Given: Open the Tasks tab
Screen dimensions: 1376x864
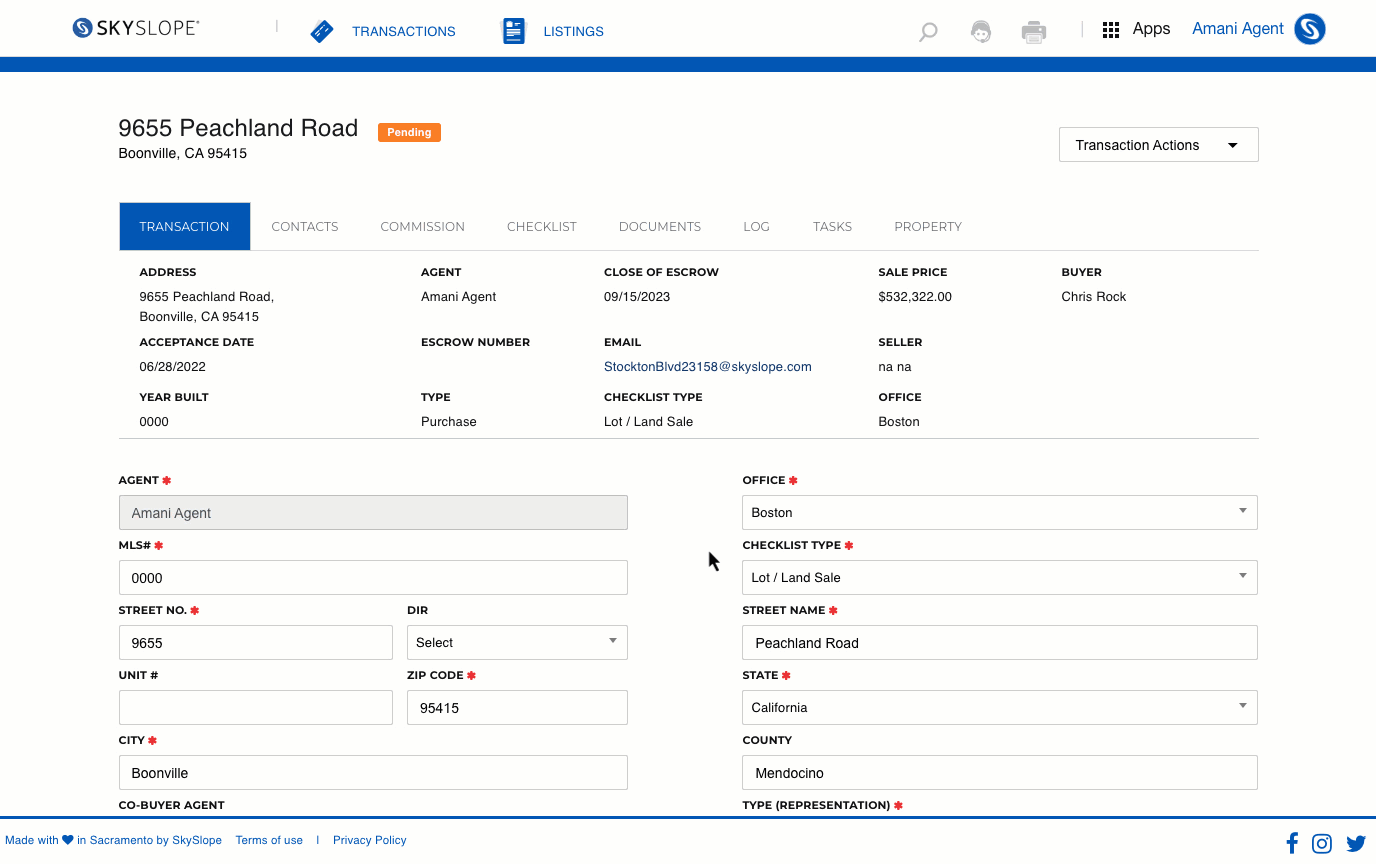Looking at the screenshot, I should (833, 226).
